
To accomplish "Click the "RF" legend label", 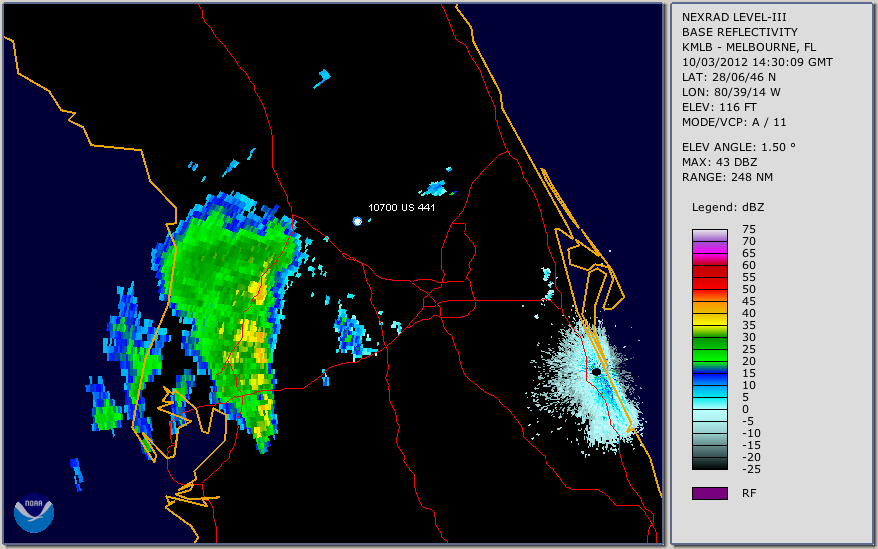I will point(749,493).
